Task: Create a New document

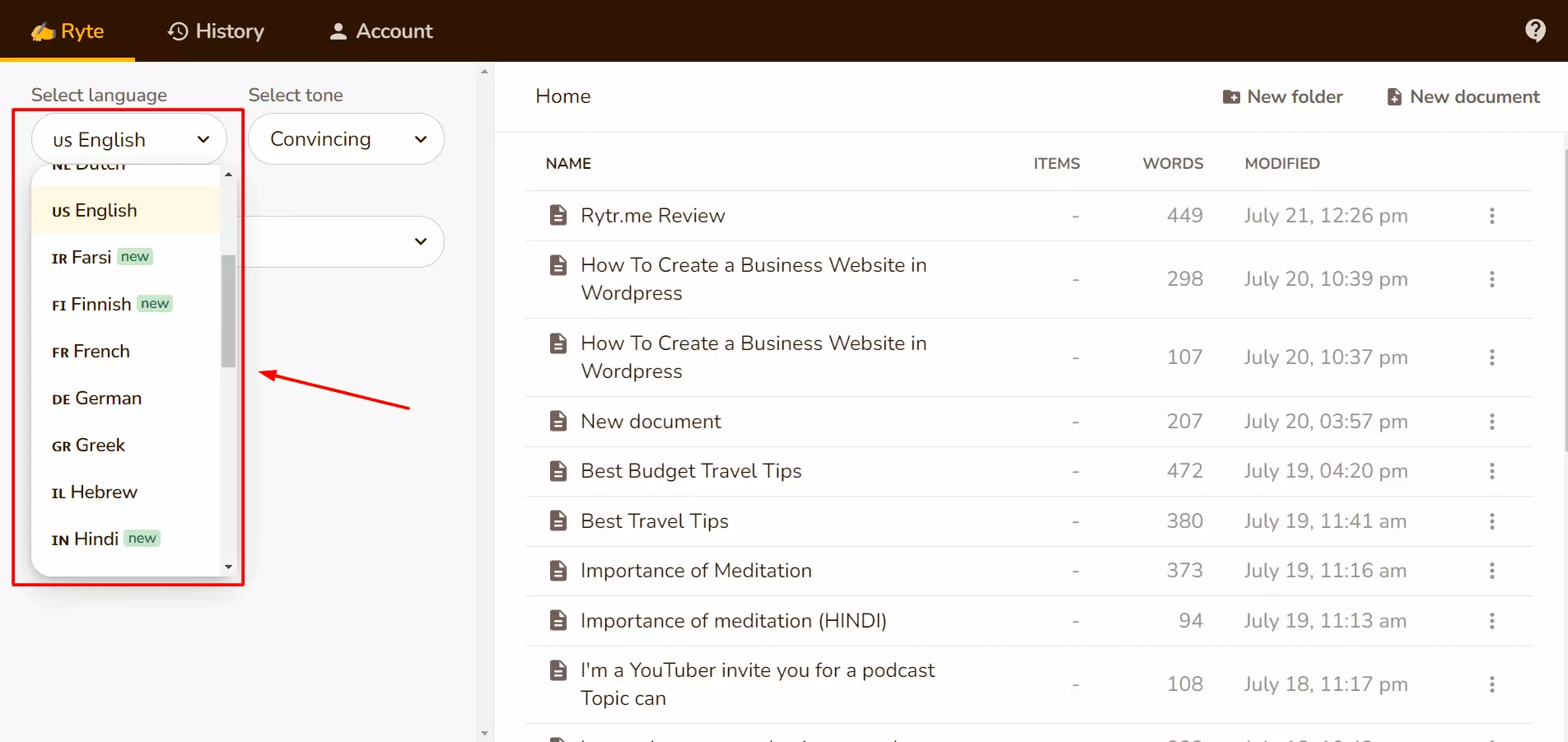Action: (x=1463, y=97)
